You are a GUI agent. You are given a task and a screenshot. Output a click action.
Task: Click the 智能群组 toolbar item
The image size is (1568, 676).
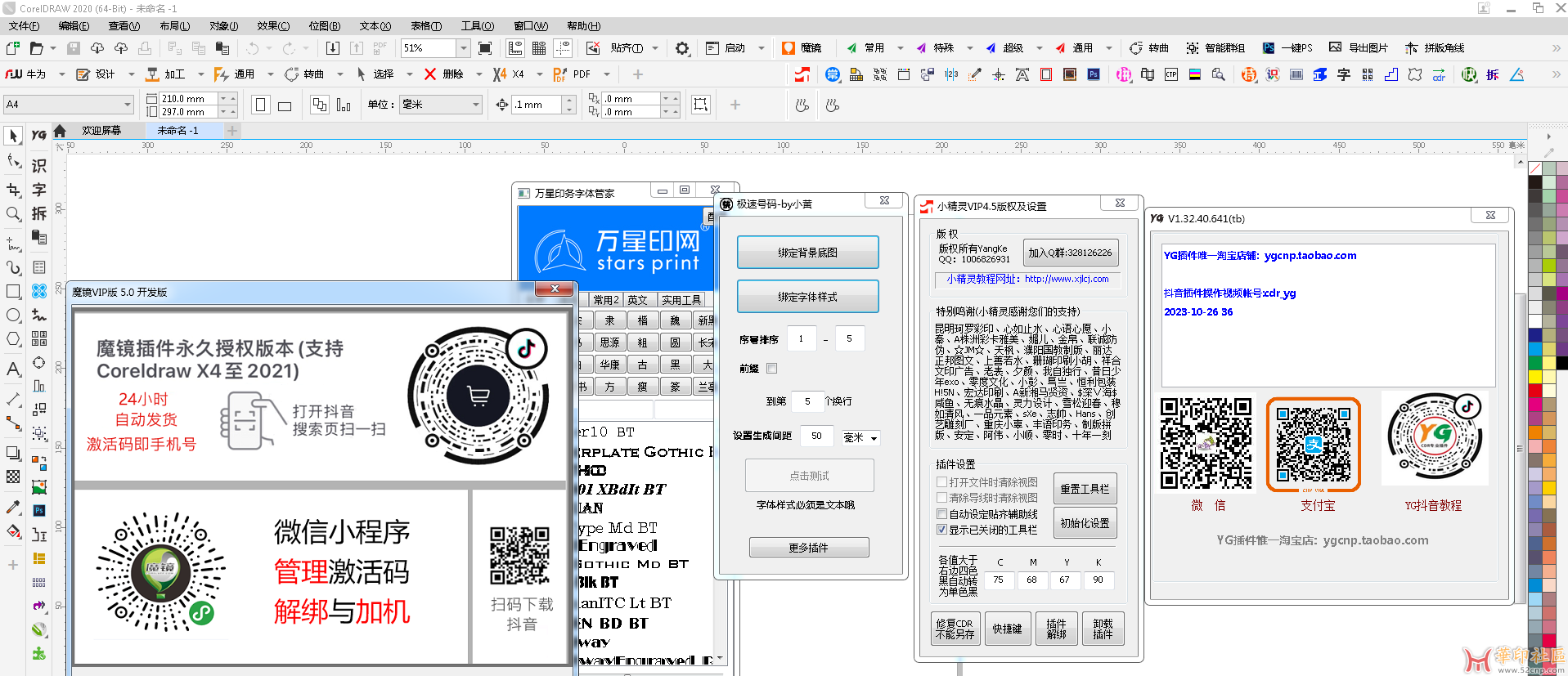(1215, 48)
